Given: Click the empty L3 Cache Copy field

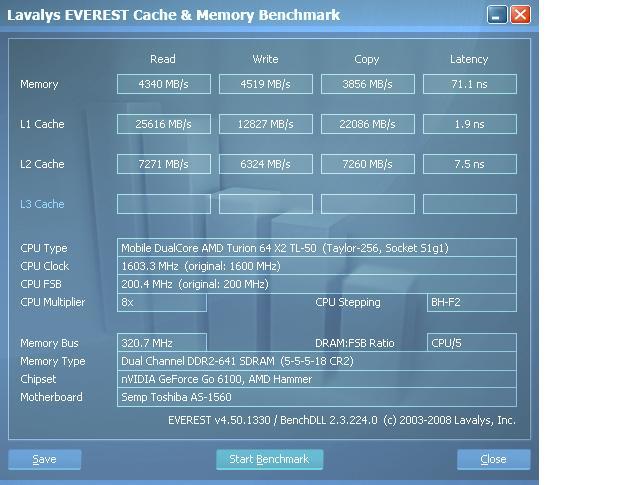Looking at the screenshot, I should 368,204.
